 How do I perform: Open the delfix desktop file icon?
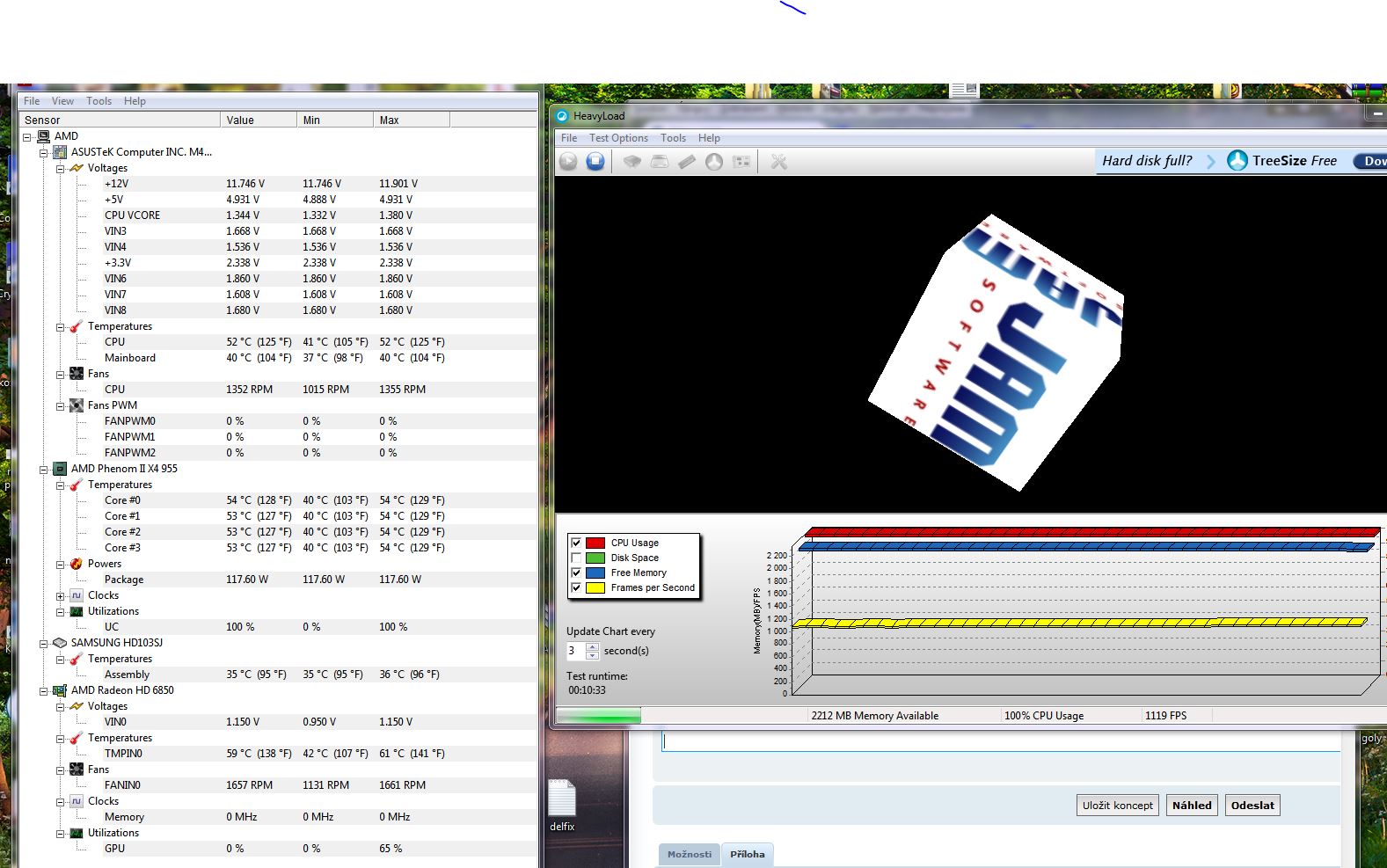(562, 805)
